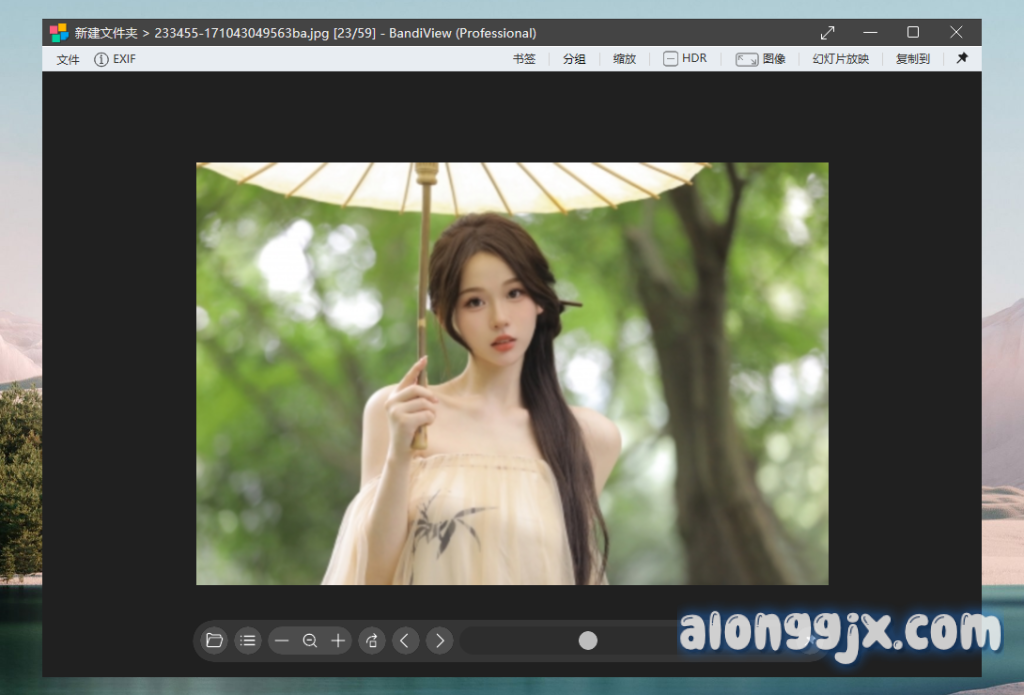This screenshot has width=1024, height=695.
Task: Go to previous image with left arrow
Action: tap(405, 640)
